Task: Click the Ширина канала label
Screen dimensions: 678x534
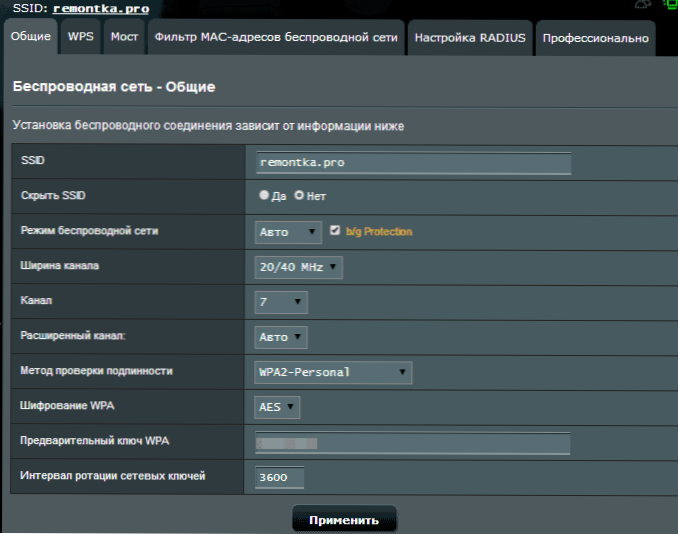Action: 60,265
